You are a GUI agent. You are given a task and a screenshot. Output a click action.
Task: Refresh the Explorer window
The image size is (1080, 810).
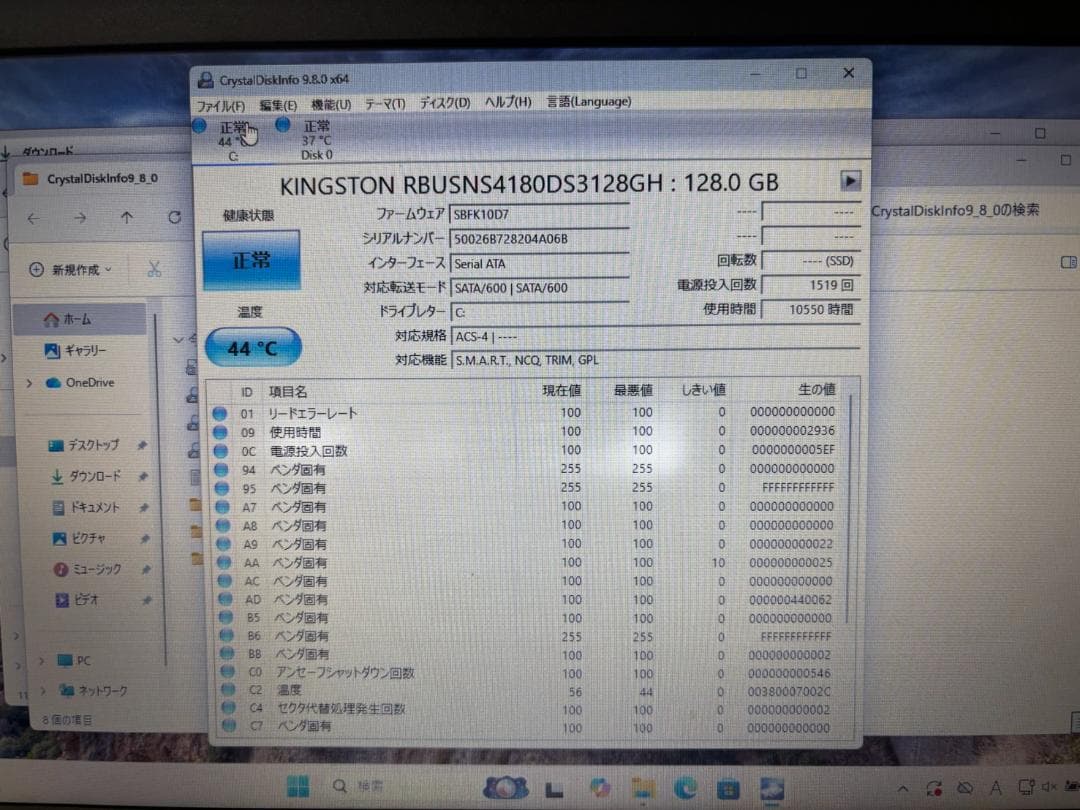(x=174, y=217)
